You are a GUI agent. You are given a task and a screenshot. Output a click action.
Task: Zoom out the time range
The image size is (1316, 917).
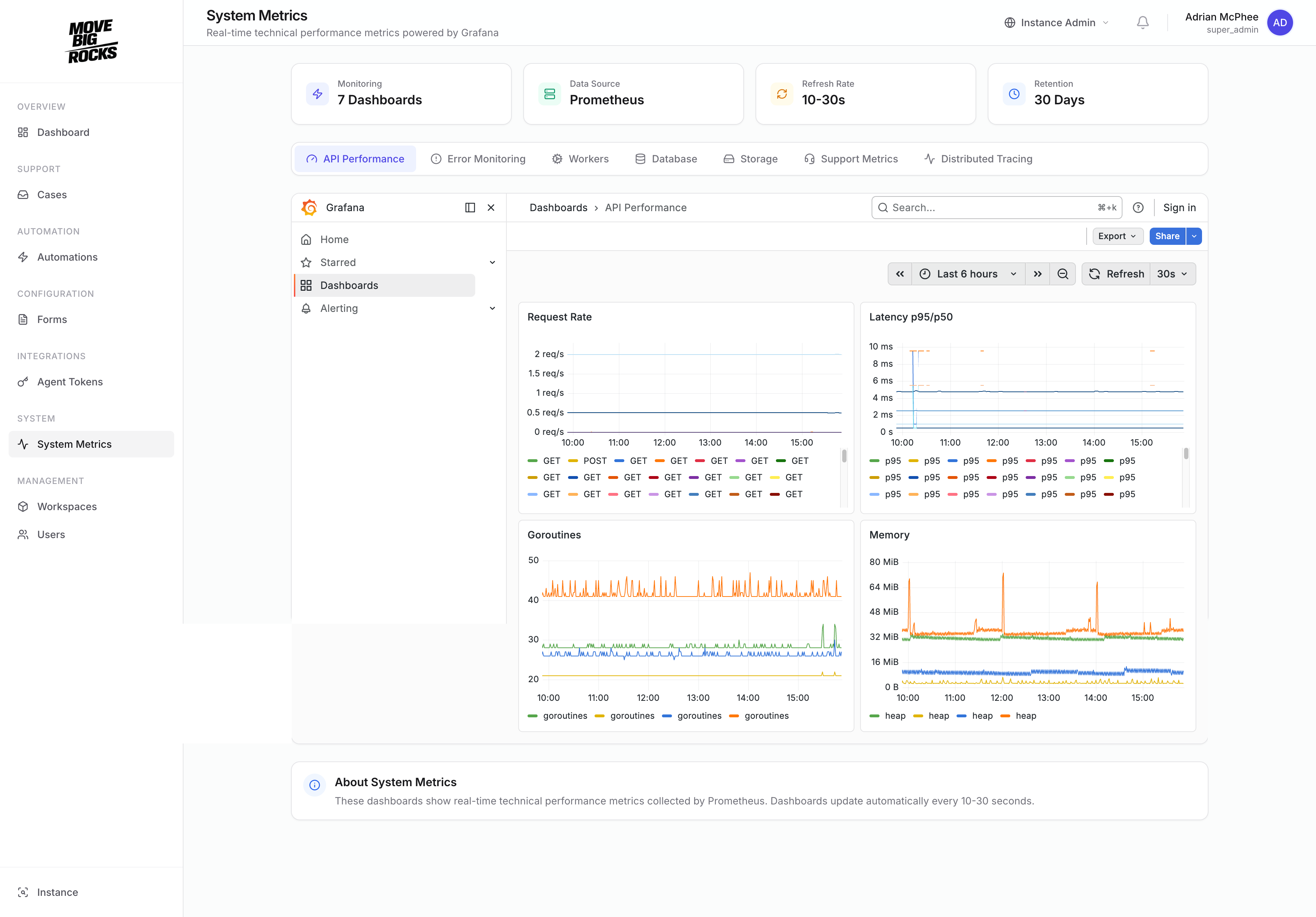pos(1063,274)
